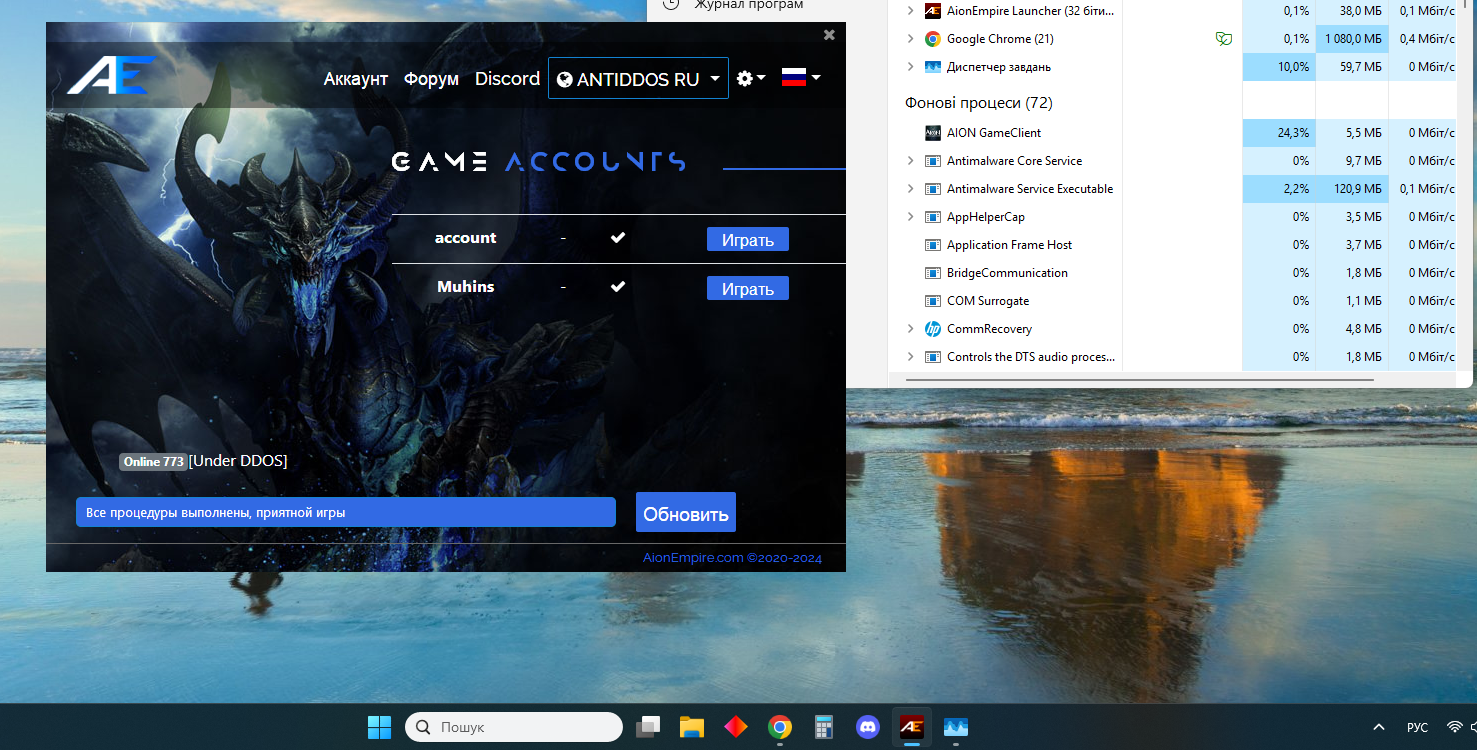The height and width of the screenshot is (750, 1477).
Task: Open Calculator from the taskbar
Action: 824,727
